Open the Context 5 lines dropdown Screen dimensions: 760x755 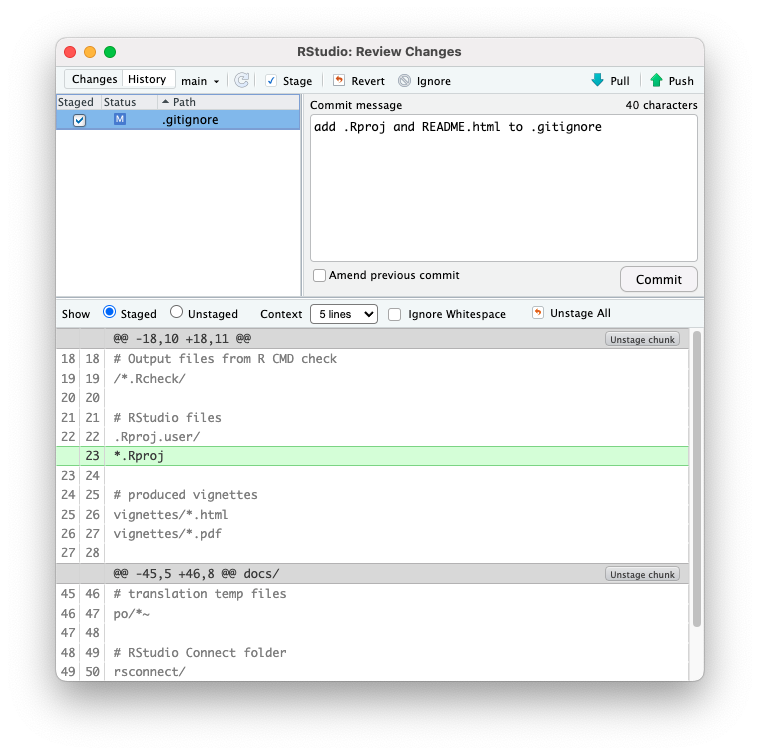click(x=343, y=314)
